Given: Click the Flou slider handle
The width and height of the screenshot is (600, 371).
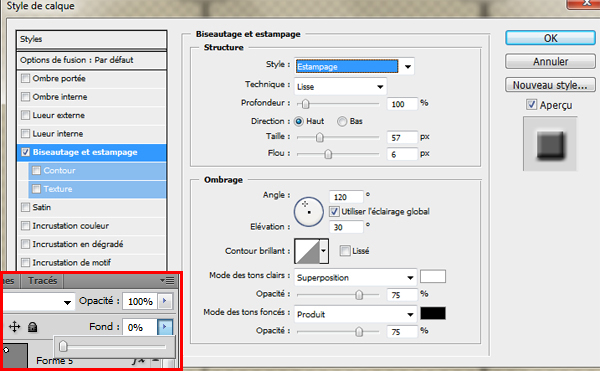Looking at the screenshot, I should [x=328, y=154].
